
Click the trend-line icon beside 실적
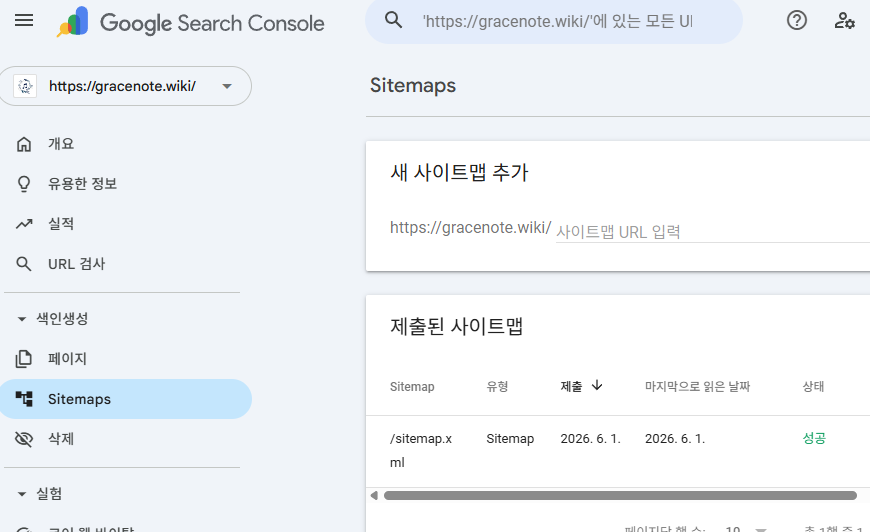[24, 224]
